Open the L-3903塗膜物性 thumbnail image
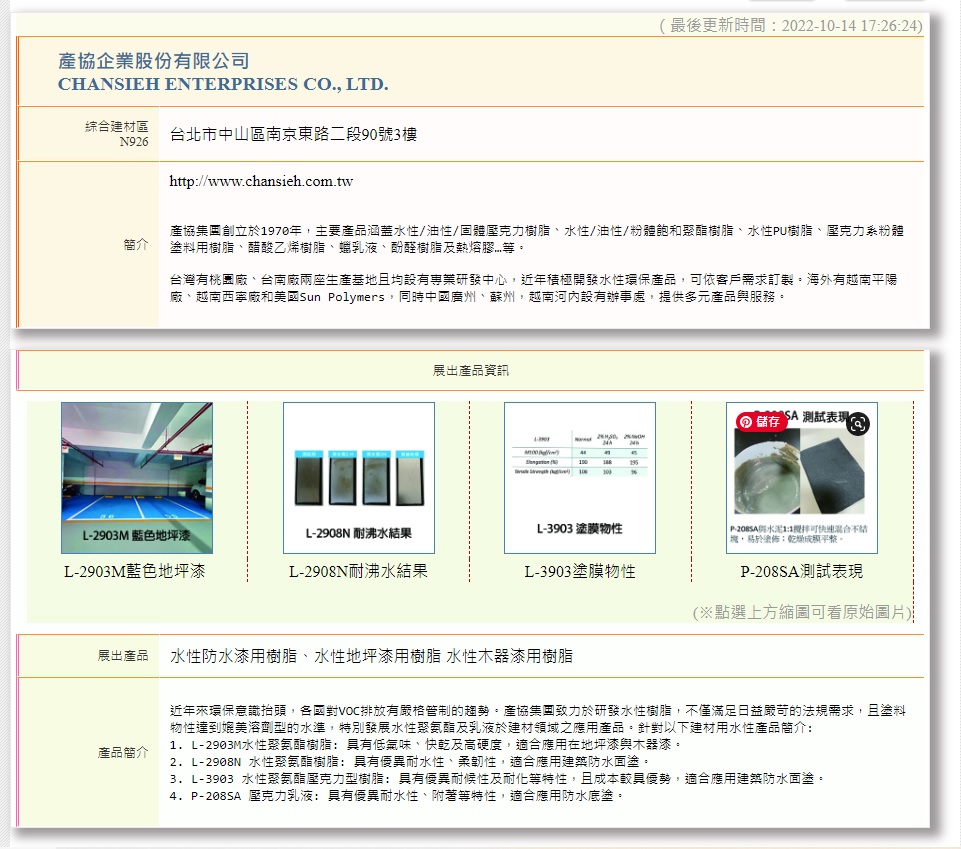The image size is (961, 849). [580, 478]
